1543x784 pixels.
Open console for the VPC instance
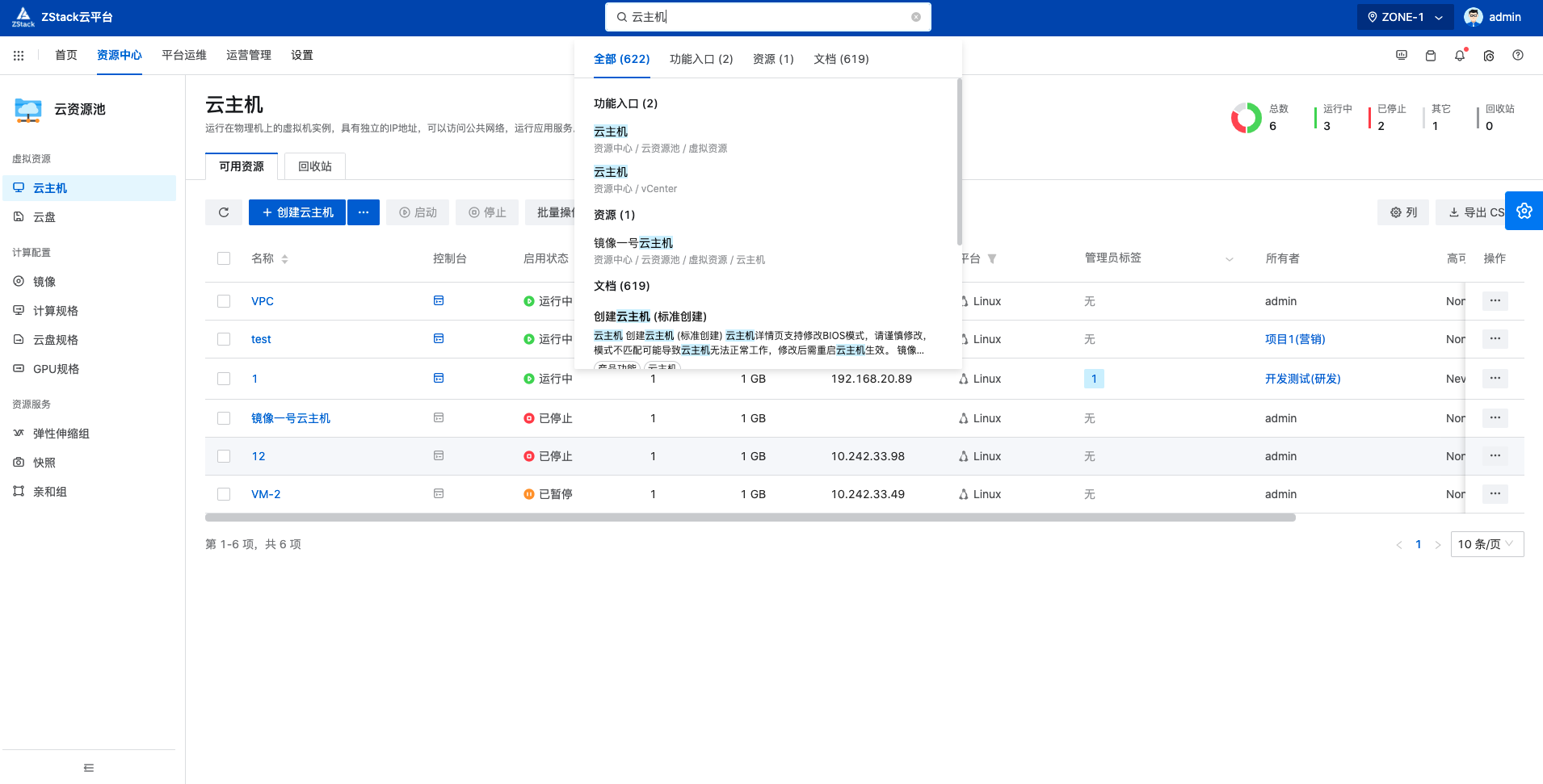439,300
